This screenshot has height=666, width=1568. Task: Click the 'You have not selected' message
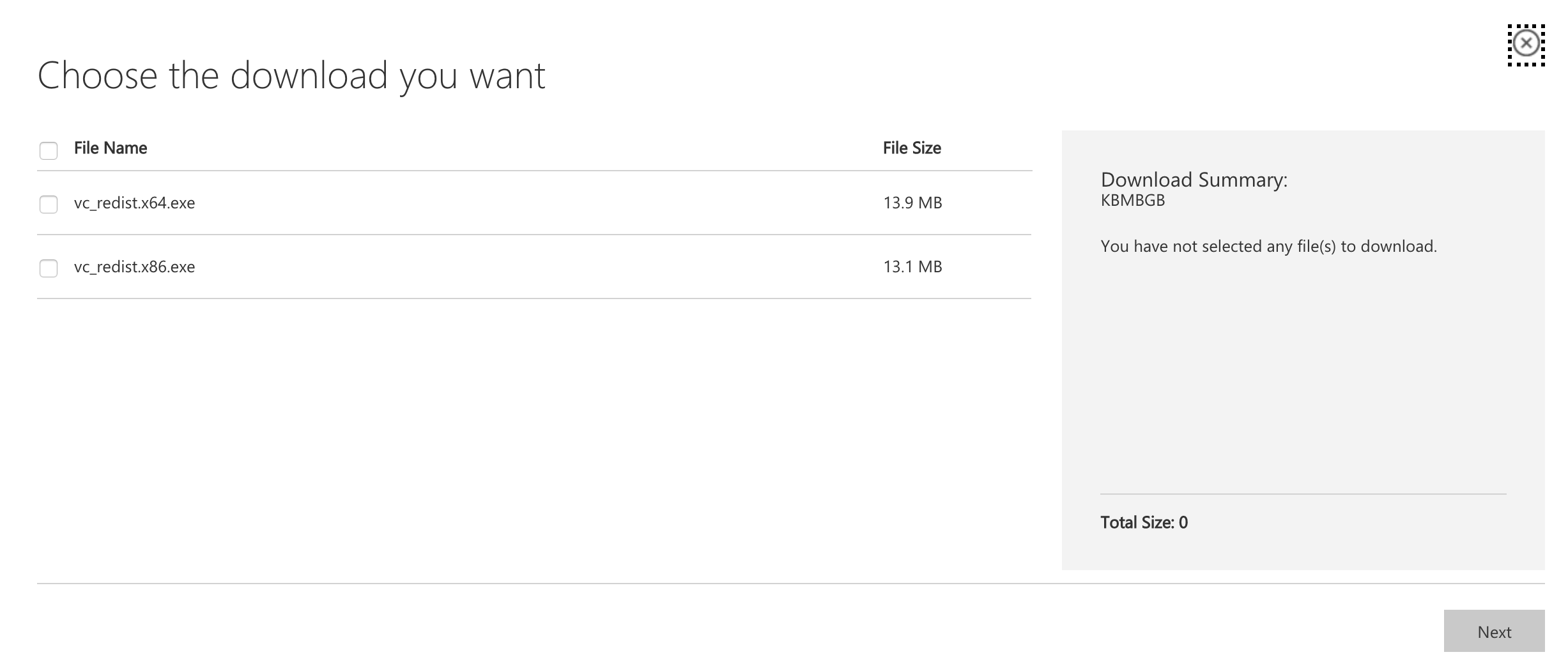click(1268, 247)
